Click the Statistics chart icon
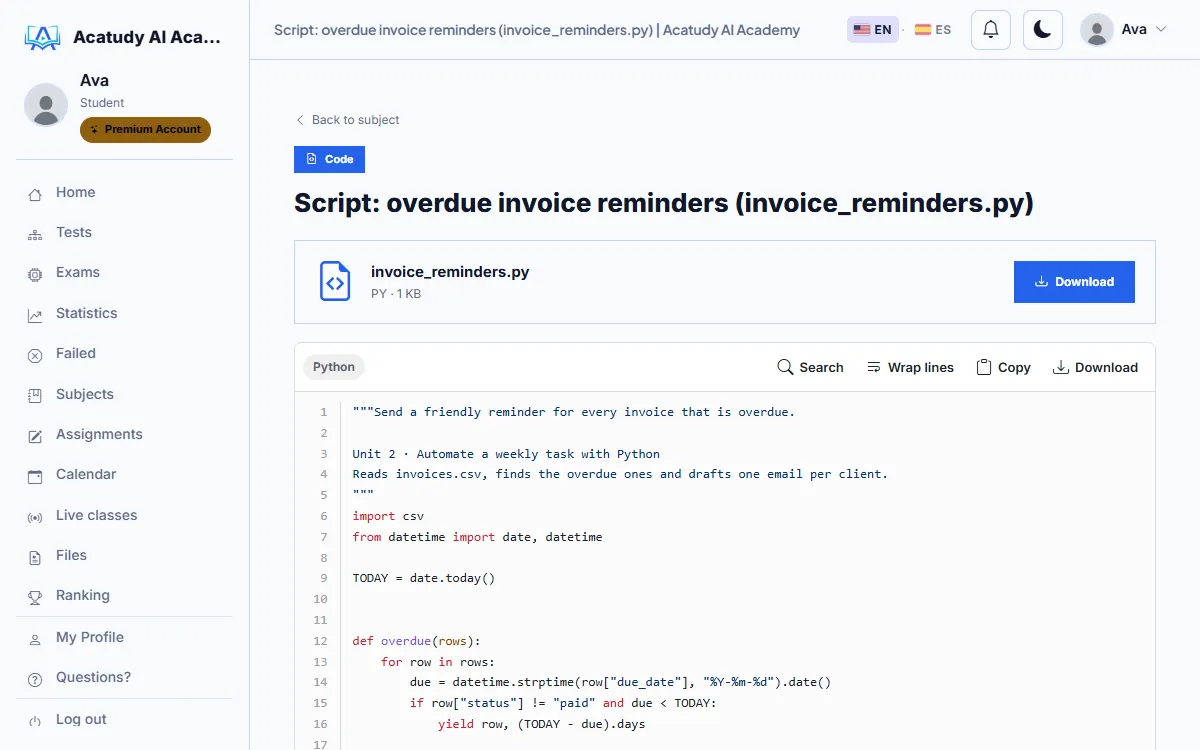The height and width of the screenshot is (750, 1200). click(x=35, y=315)
